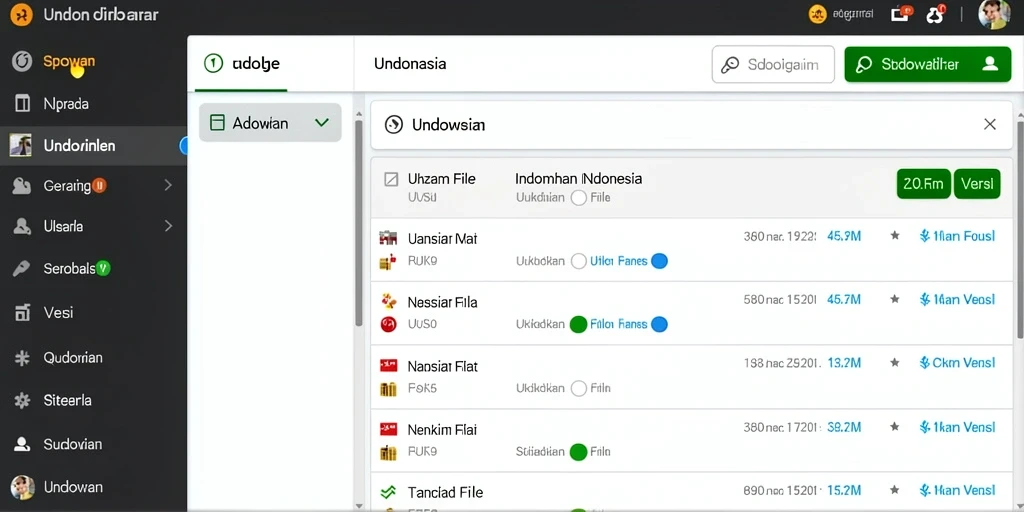This screenshot has width=1024, height=512.
Task: Toggle the blue dot in Uansiar Mai row
Action: [x=660, y=261]
